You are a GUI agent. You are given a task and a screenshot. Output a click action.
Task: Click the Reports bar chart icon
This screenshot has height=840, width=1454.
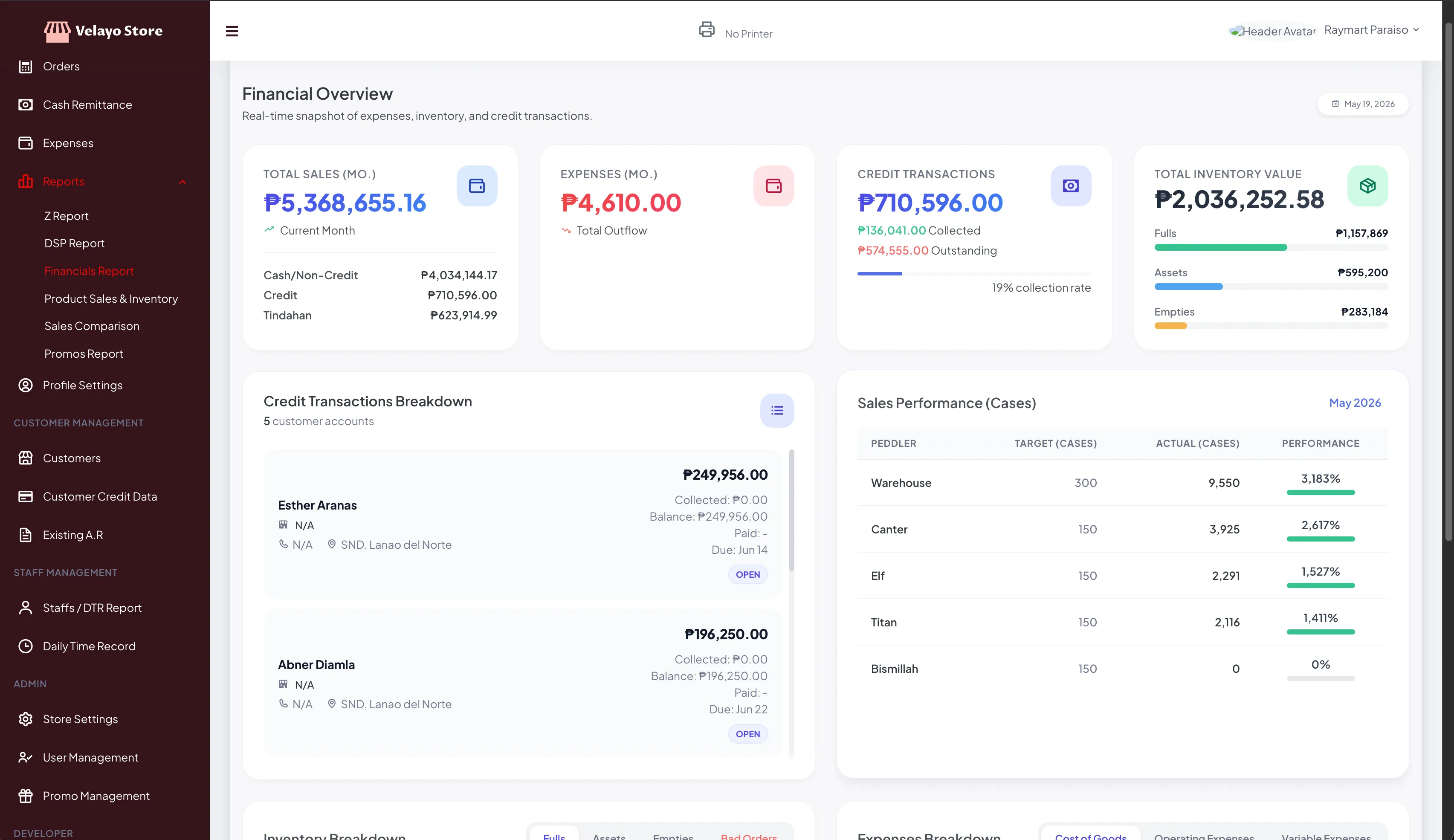coord(26,181)
